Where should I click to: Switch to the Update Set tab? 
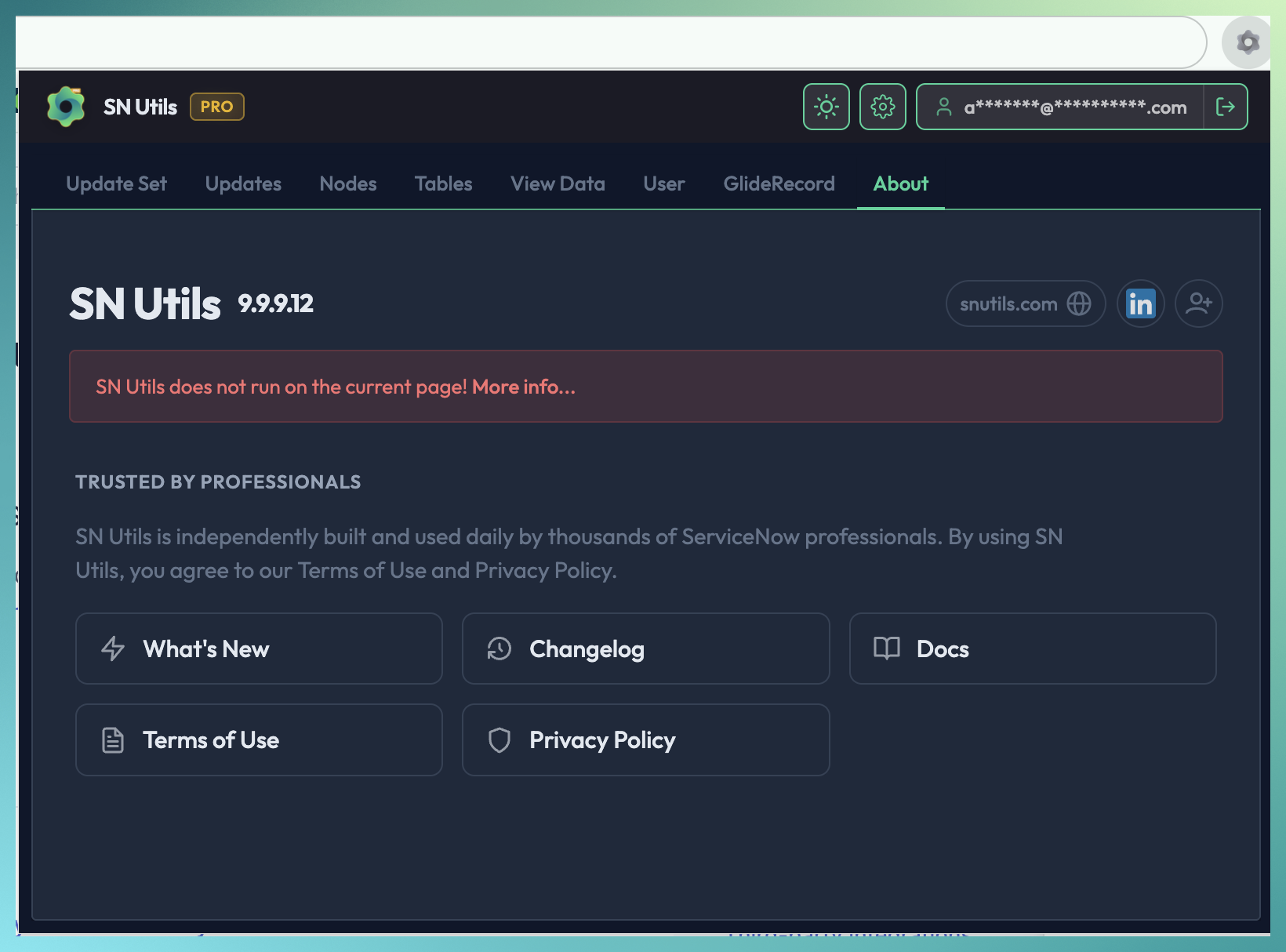pos(116,184)
